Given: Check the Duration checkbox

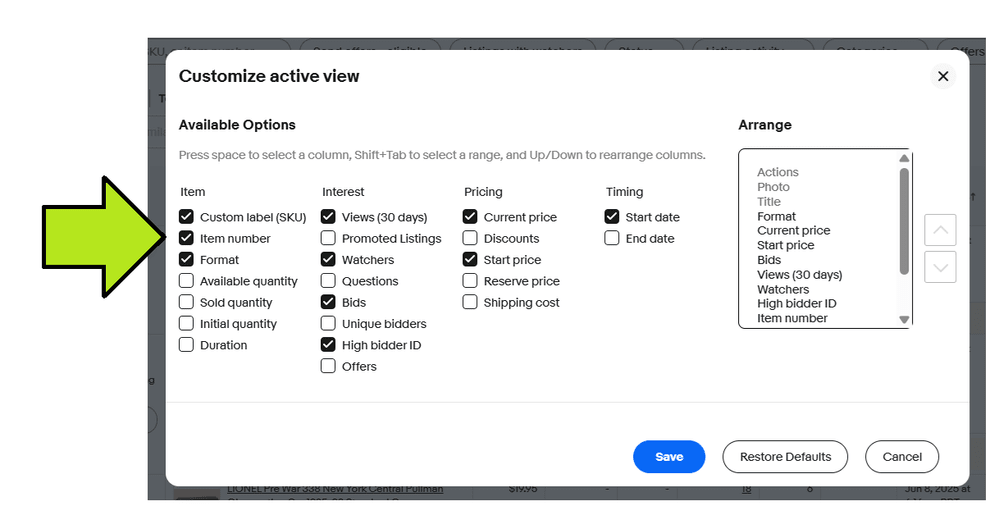Looking at the screenshot, I should (186, 345).
